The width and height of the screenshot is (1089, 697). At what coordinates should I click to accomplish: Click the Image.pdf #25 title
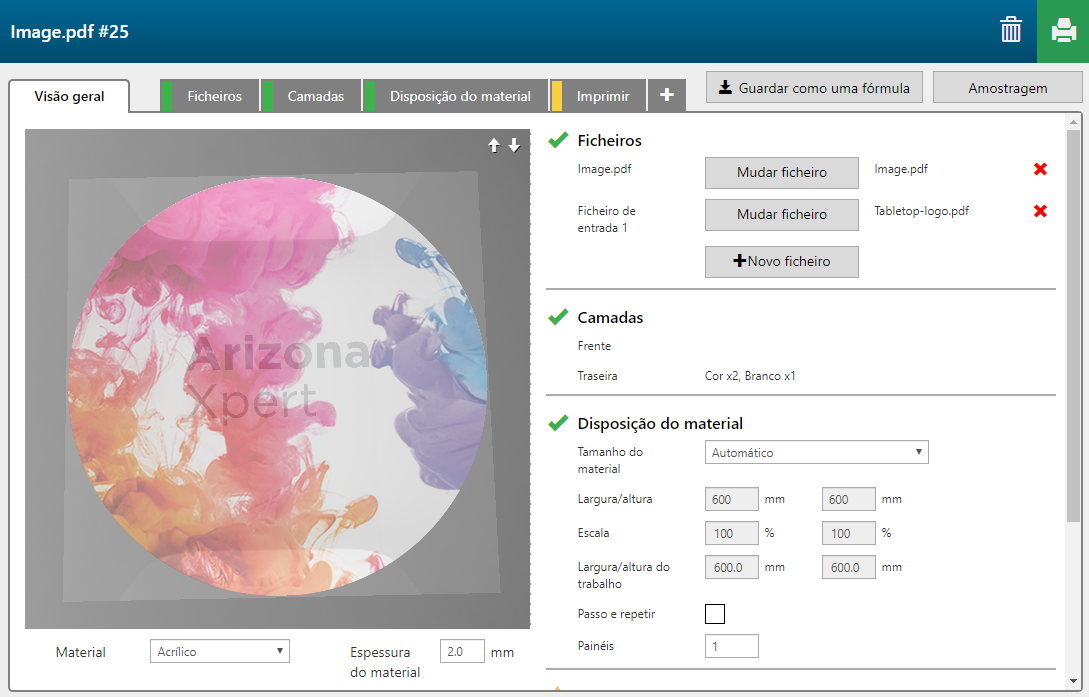pyautogui.click(x=69, y=31)
